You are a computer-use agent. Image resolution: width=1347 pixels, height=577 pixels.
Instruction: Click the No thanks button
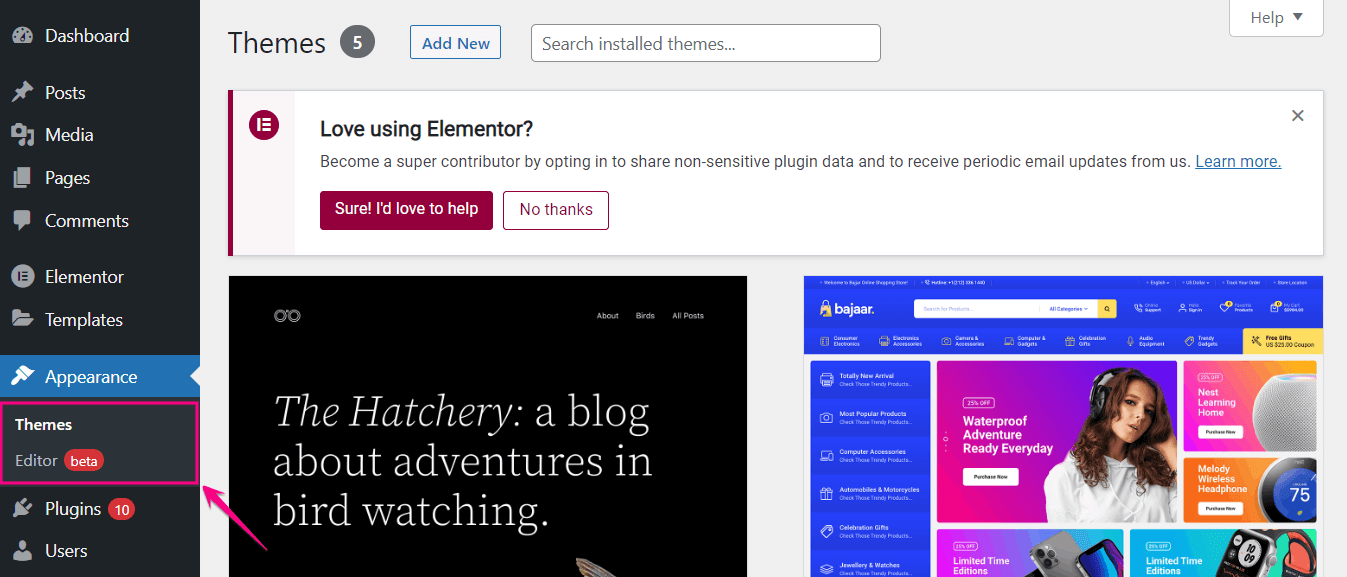click(x=556, y=210)
